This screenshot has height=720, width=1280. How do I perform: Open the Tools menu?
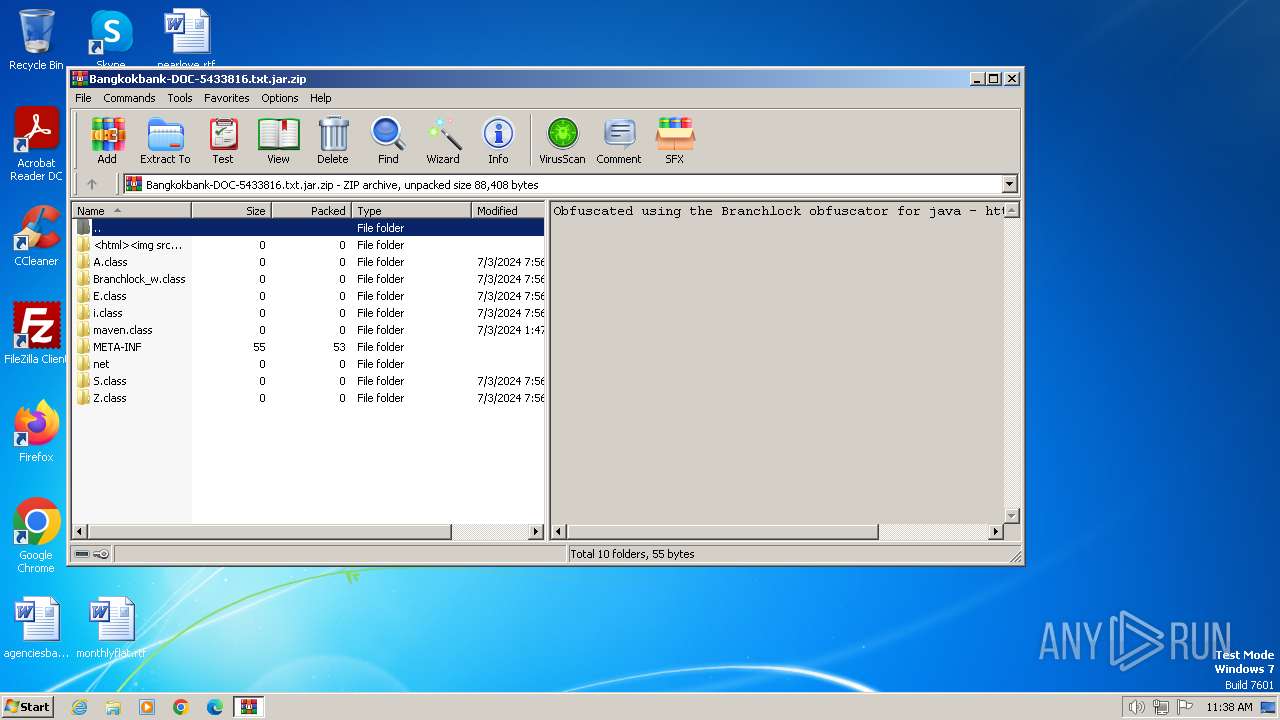pyautogui.click(x=180, y=98)
